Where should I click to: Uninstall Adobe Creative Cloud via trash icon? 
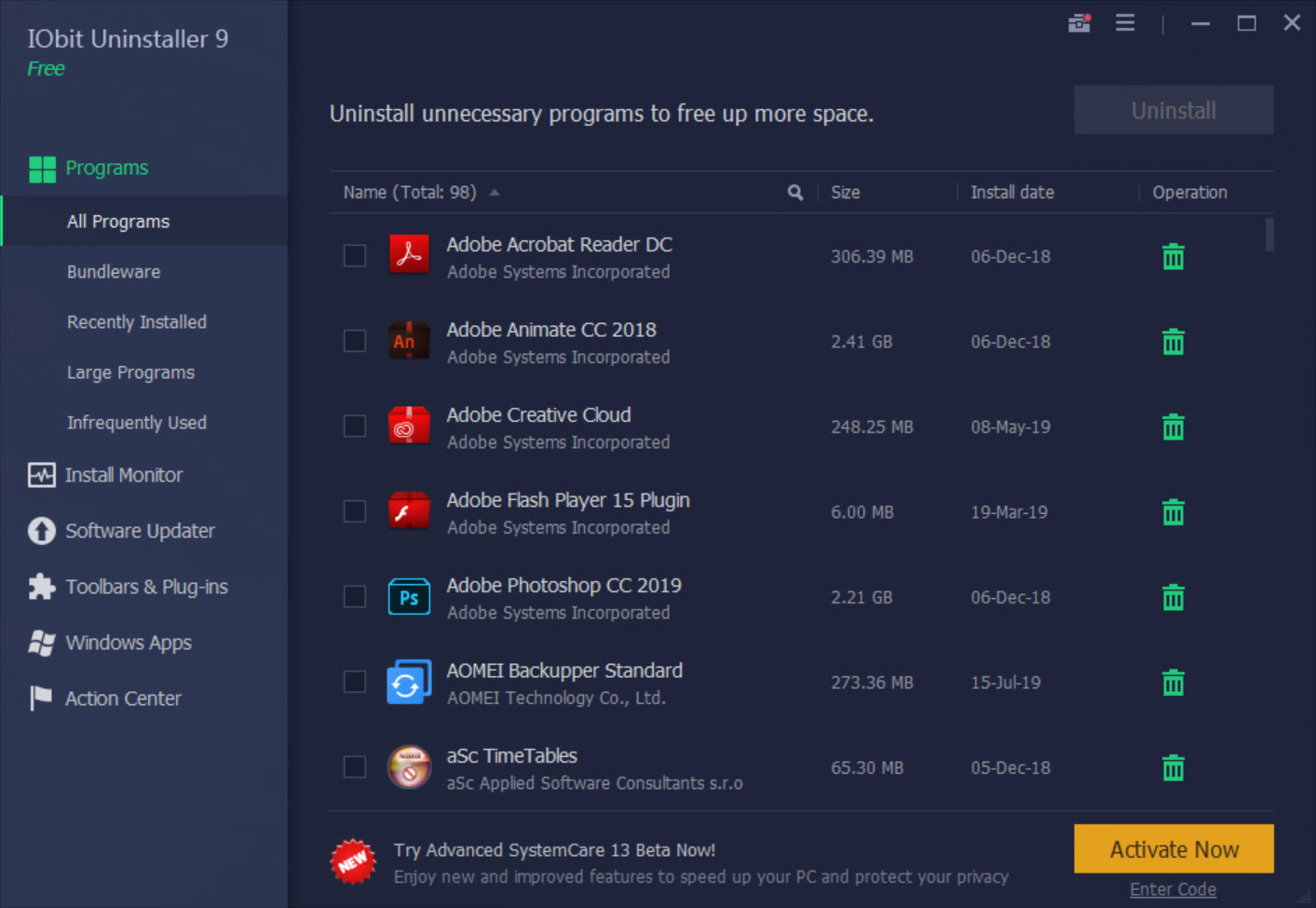point(1174,427)
